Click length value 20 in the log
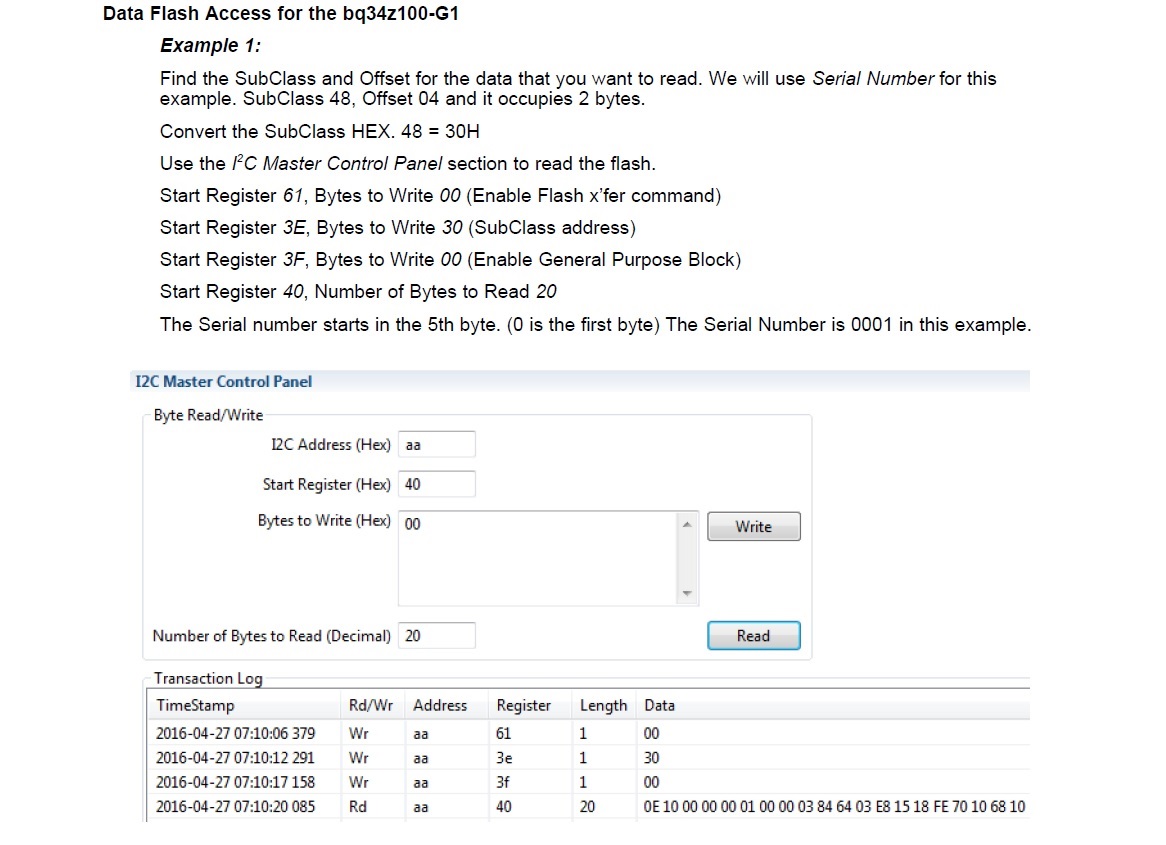This screenshot has width=1166, height=845. tap(587, 807)
